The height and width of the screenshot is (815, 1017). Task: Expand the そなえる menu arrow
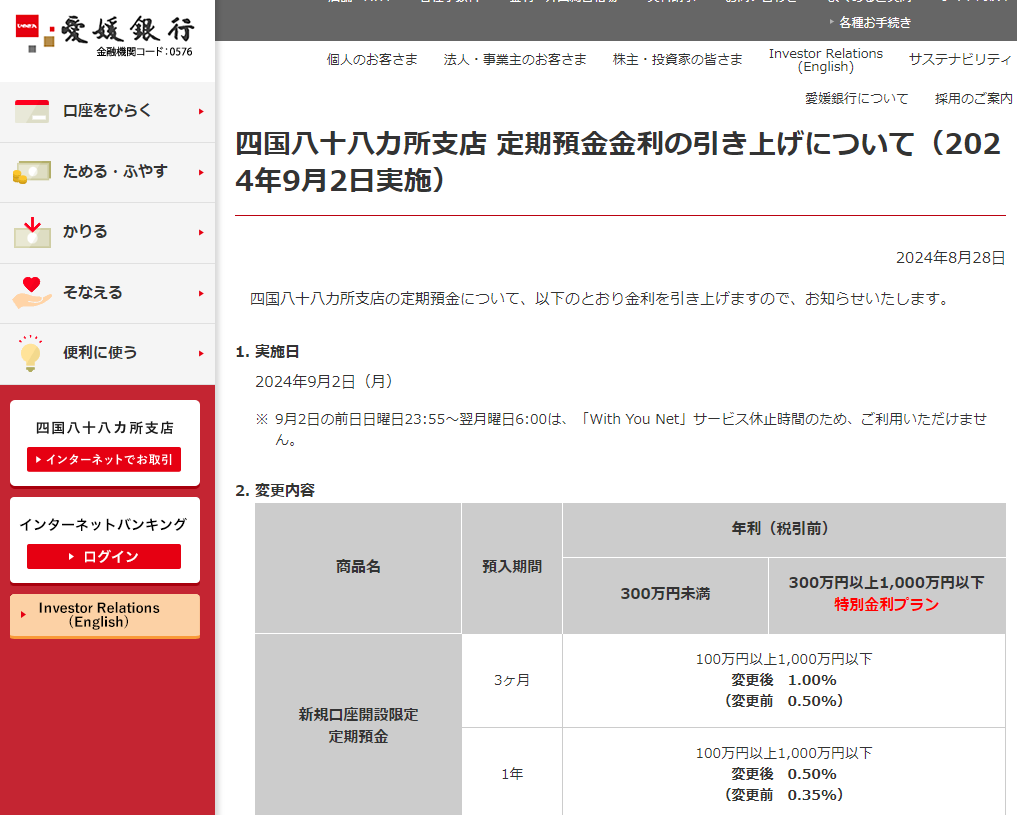point(201,293)
